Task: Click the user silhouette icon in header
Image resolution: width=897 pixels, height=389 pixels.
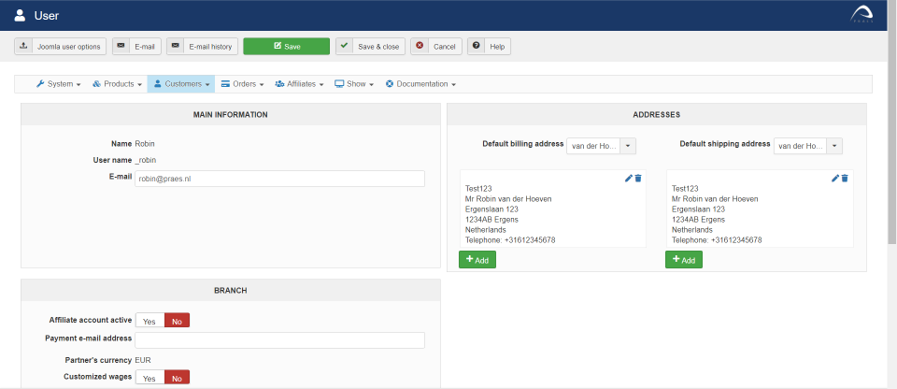Action: pyautogui.click(x=20, y=15)
